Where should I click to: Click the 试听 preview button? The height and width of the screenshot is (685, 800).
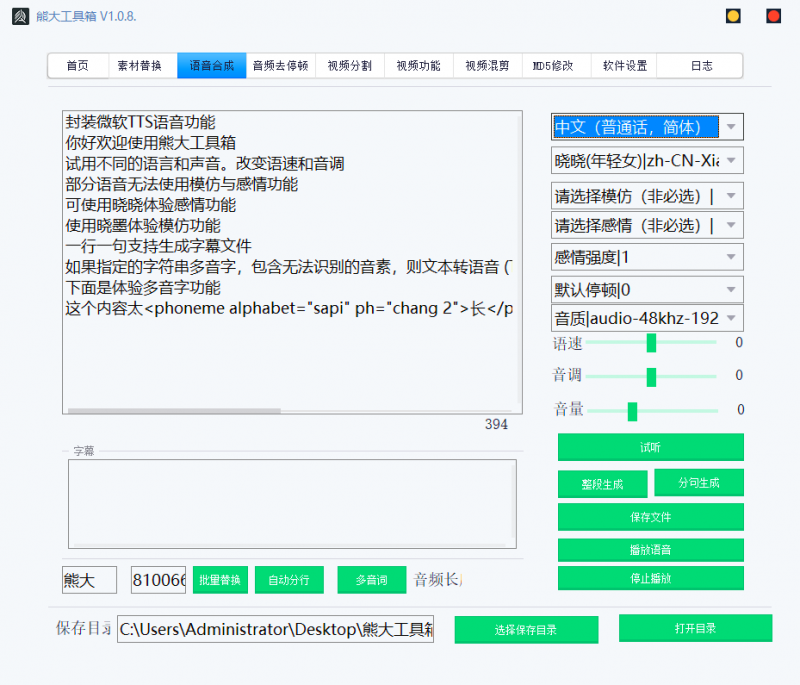pos(649,447)
